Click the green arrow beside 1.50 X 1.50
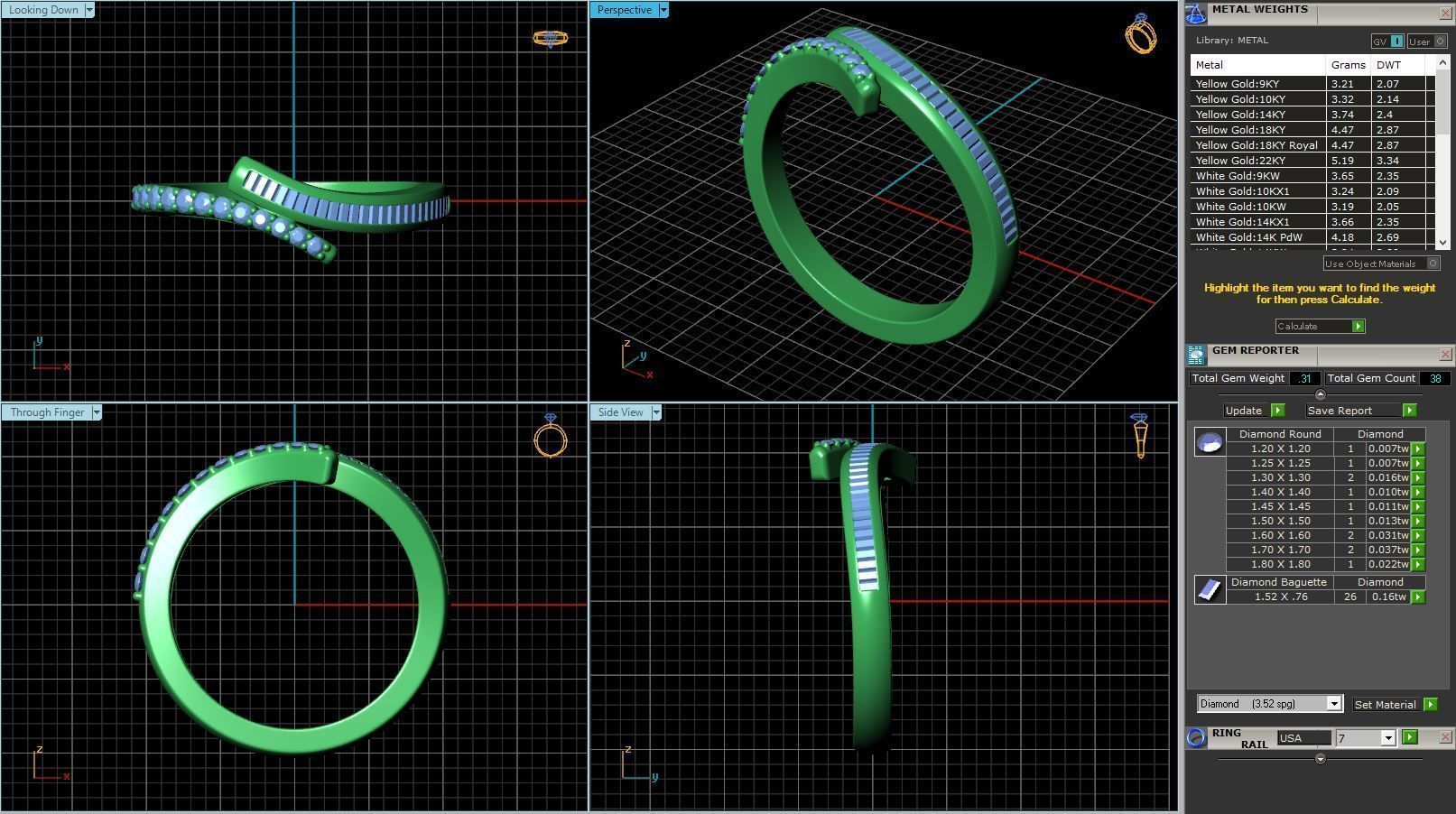This screenshot has height=814, width=1456. tap(1418, 521)
